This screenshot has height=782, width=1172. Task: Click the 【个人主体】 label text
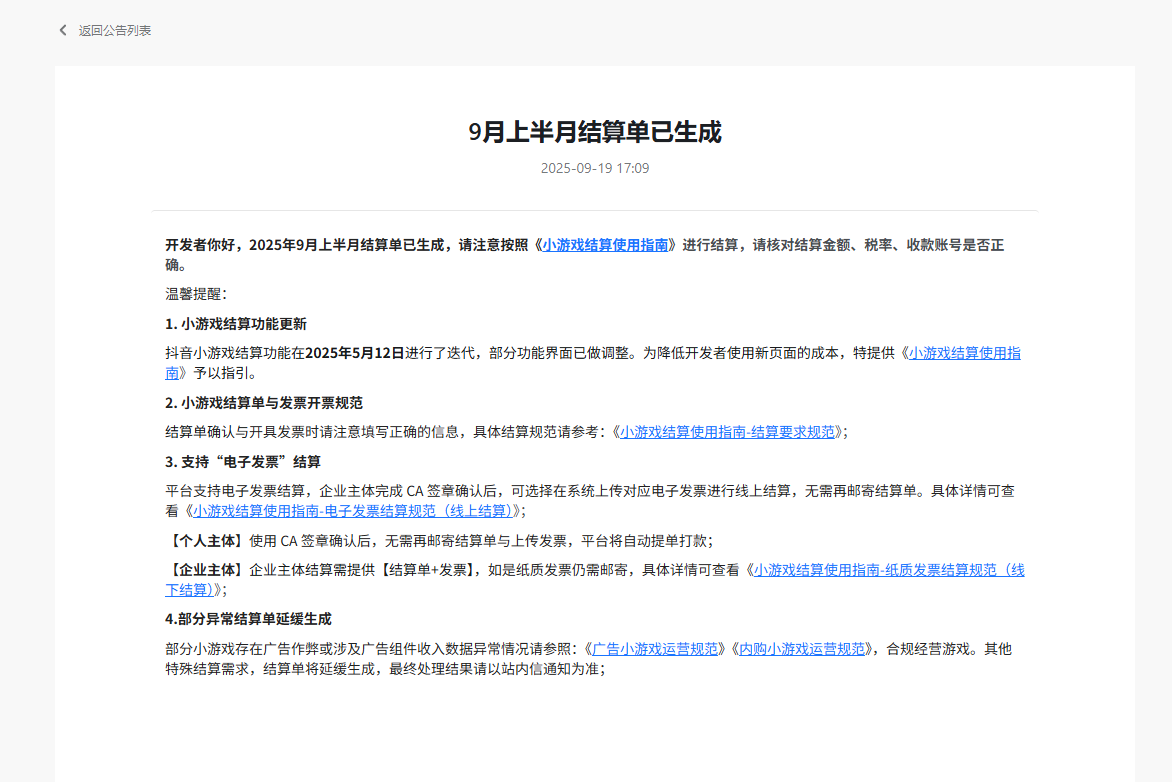tap(205, 541)
